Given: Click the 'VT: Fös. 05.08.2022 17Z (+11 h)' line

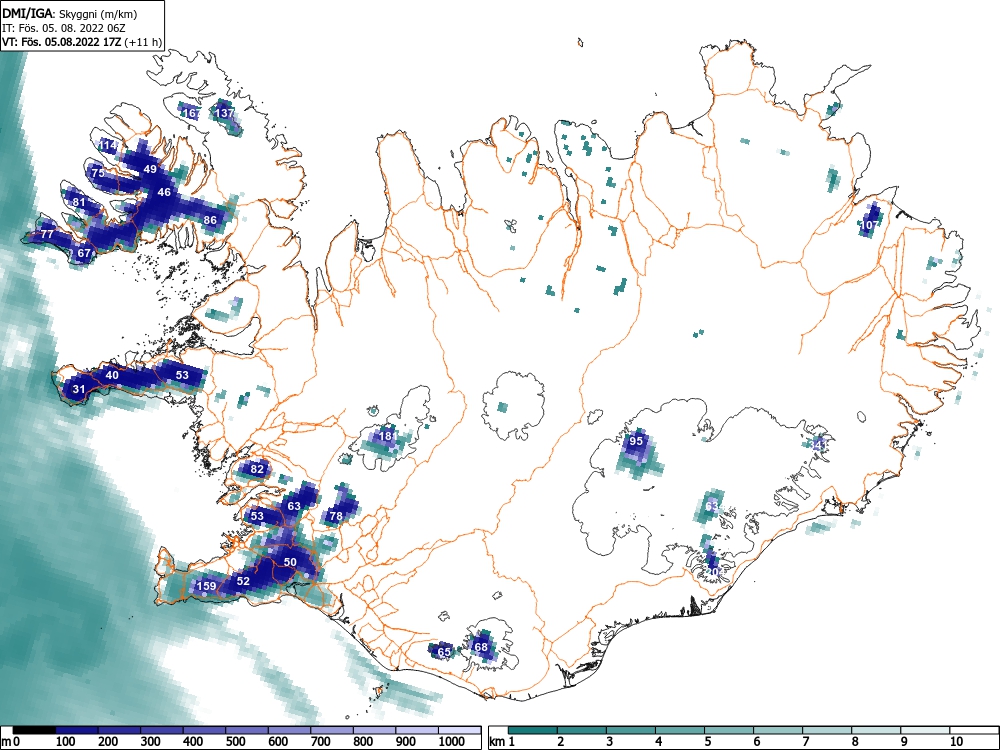Looking at the screenshot, I should [x=82, y=42].
